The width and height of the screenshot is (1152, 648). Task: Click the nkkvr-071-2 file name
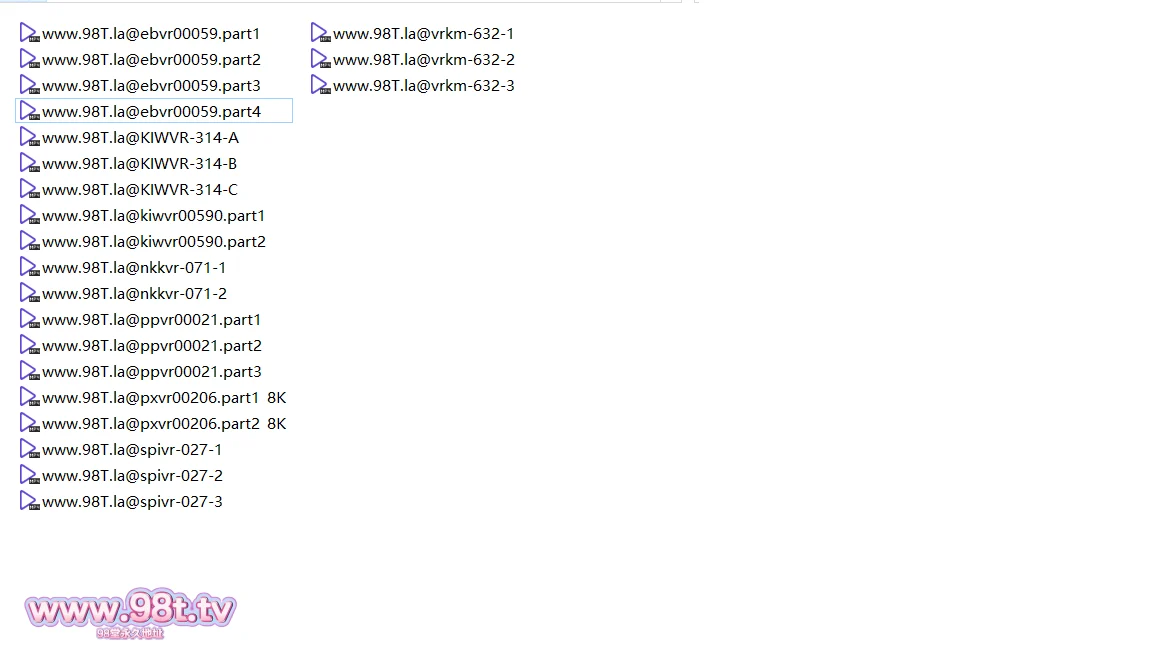click(134, 294)
